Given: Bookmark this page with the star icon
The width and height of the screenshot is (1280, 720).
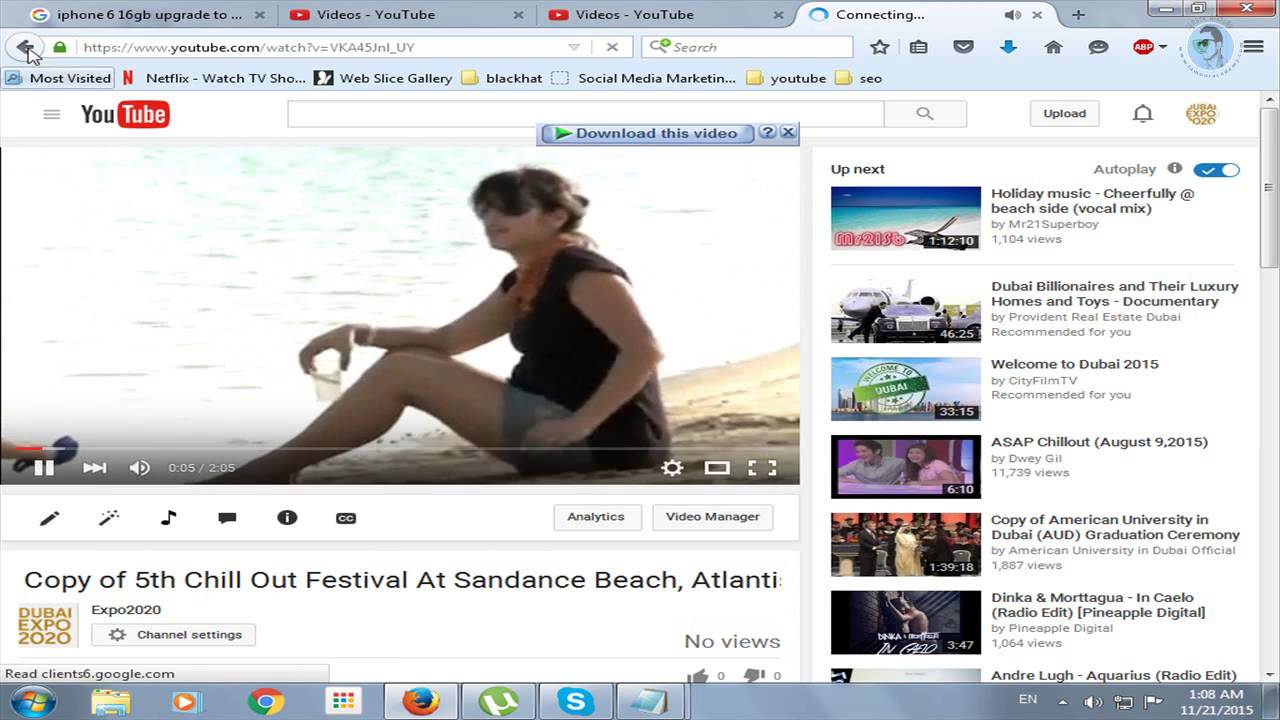Looking at the screenshot, I should coord(880,47).
